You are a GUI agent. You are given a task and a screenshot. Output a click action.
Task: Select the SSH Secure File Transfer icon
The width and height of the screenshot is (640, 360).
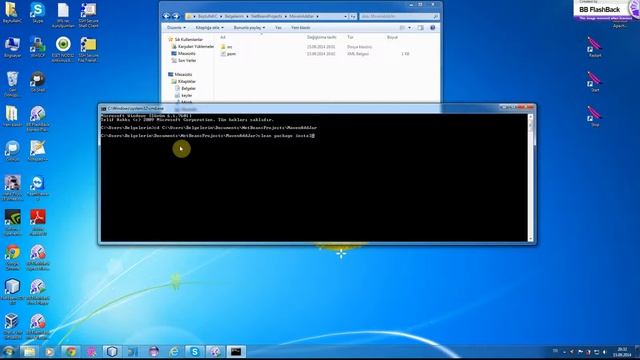point(89,49)
